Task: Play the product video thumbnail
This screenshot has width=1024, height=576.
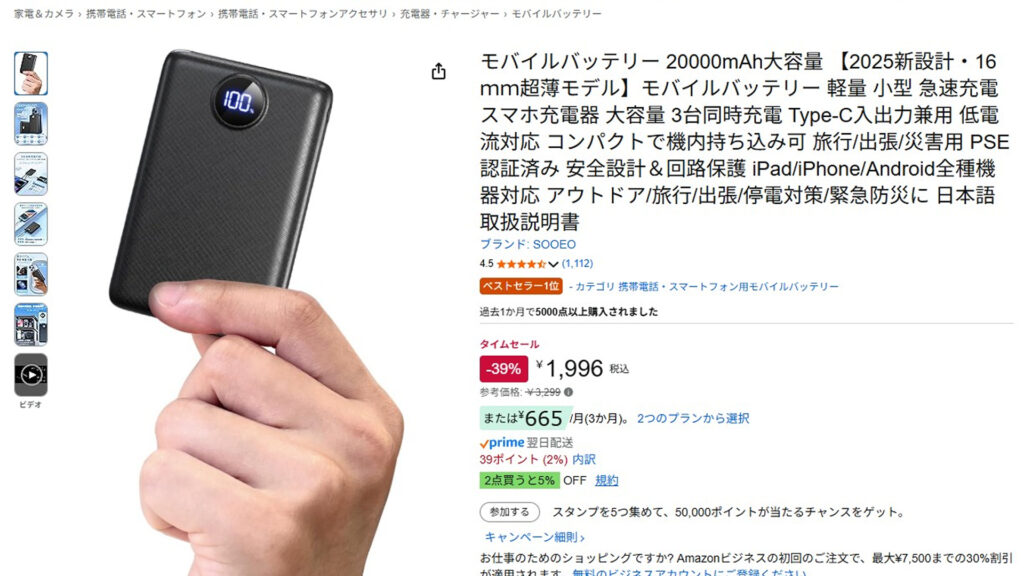Action: click(31, 375)
